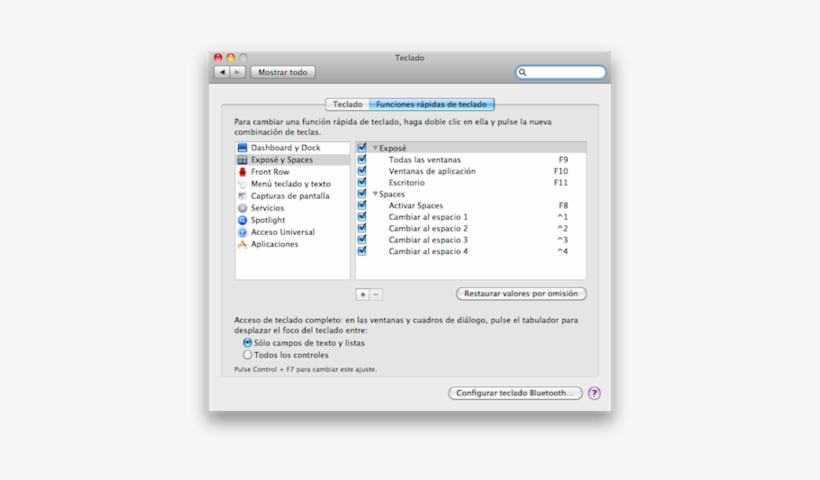Close the Teclado window with red button

point(218,58)
